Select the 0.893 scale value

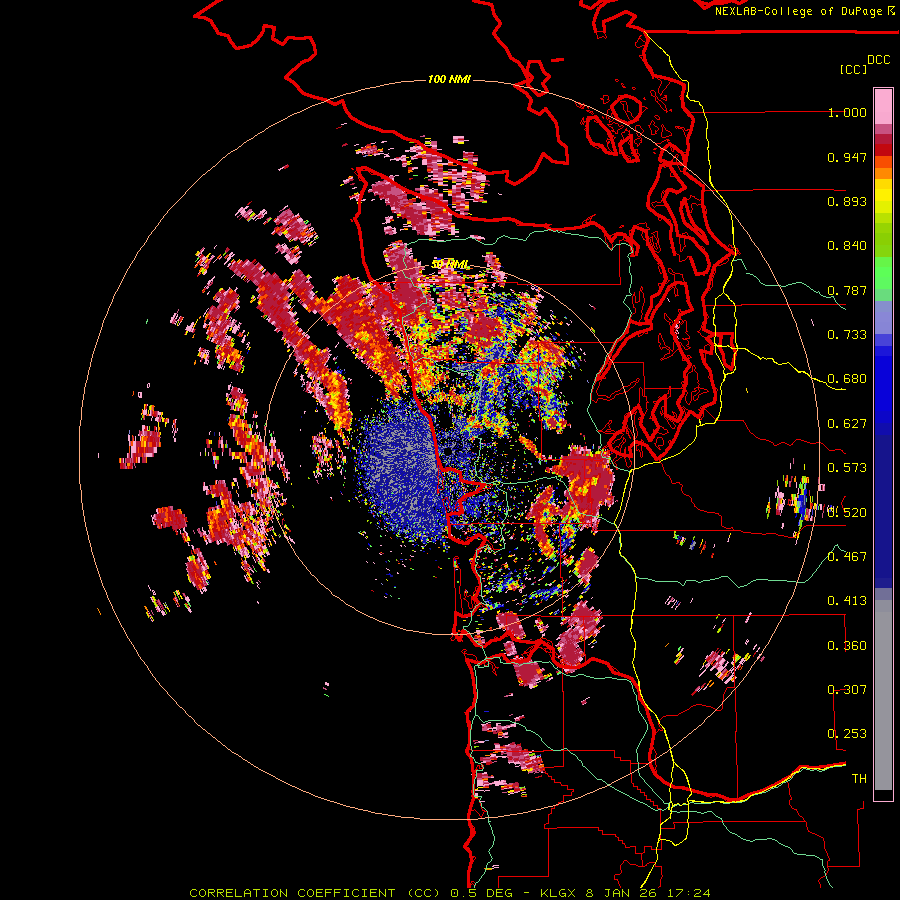tap(847, 201)
